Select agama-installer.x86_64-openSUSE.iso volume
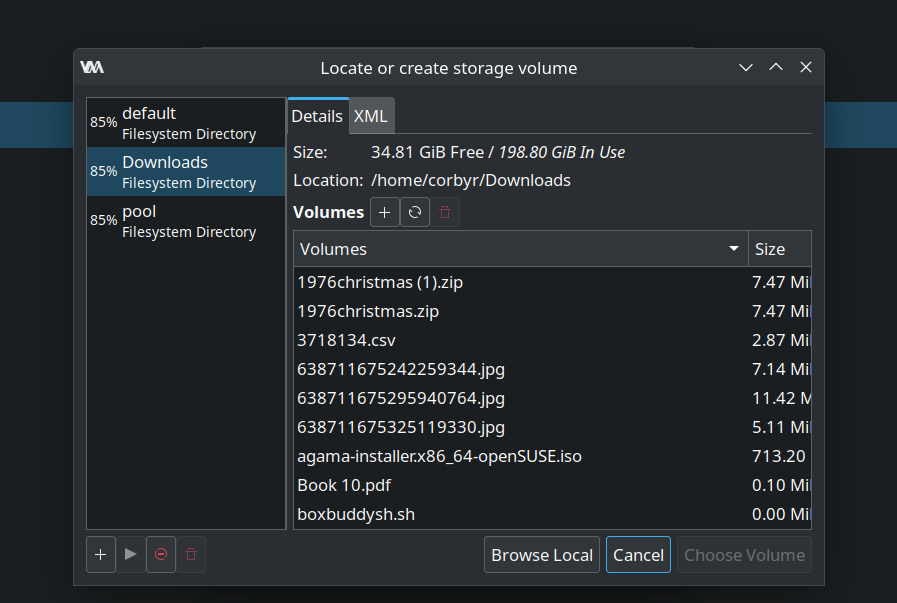The image size is (897, 603). [x=552, y=456]
